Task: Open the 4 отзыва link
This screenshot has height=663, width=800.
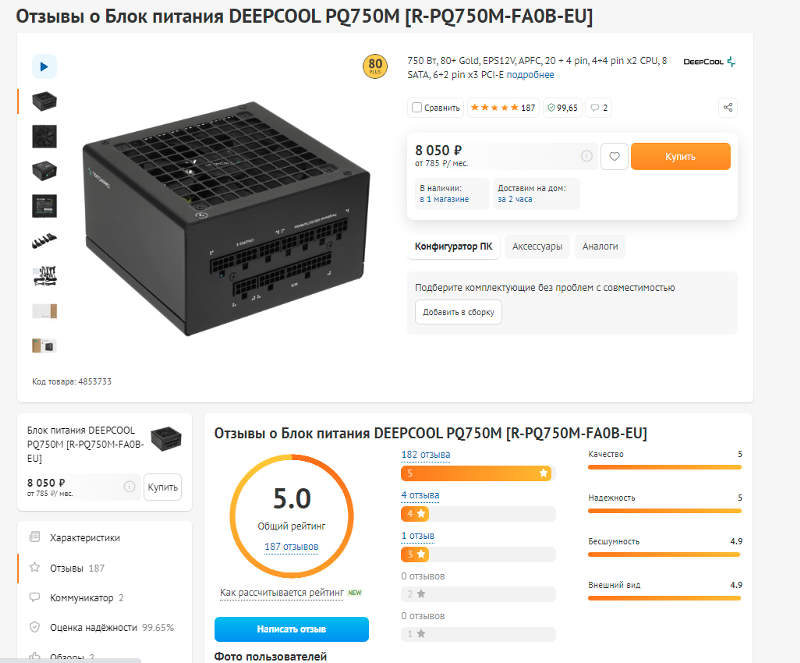Action: point(420,495)
